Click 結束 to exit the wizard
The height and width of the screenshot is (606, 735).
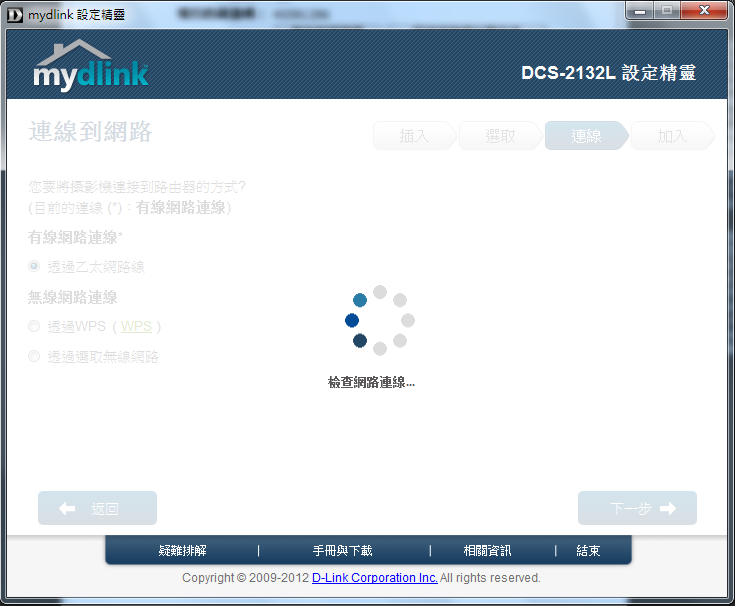(588, 550)
